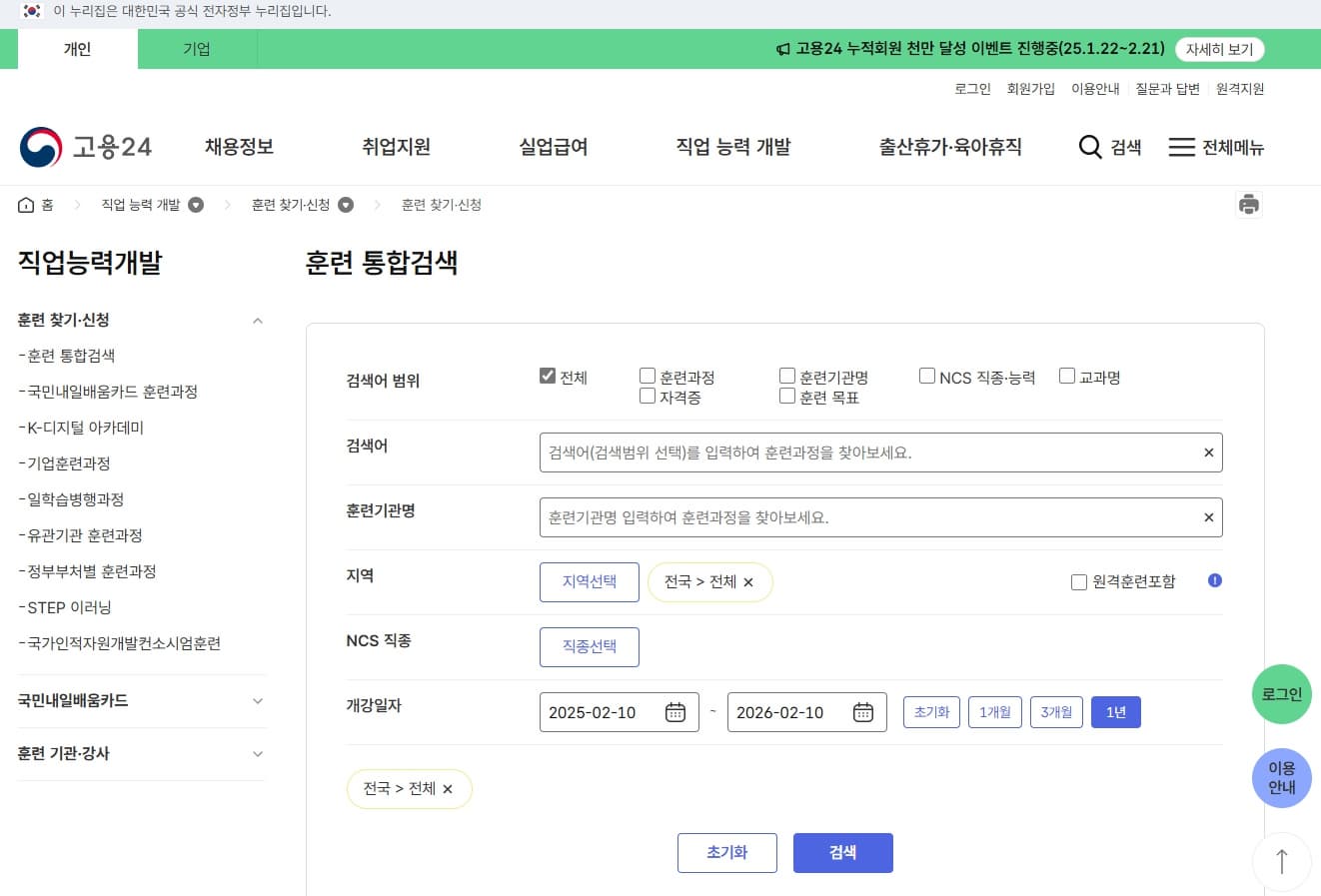Click the printer icon near the breadcrumb

(1248, 204)
